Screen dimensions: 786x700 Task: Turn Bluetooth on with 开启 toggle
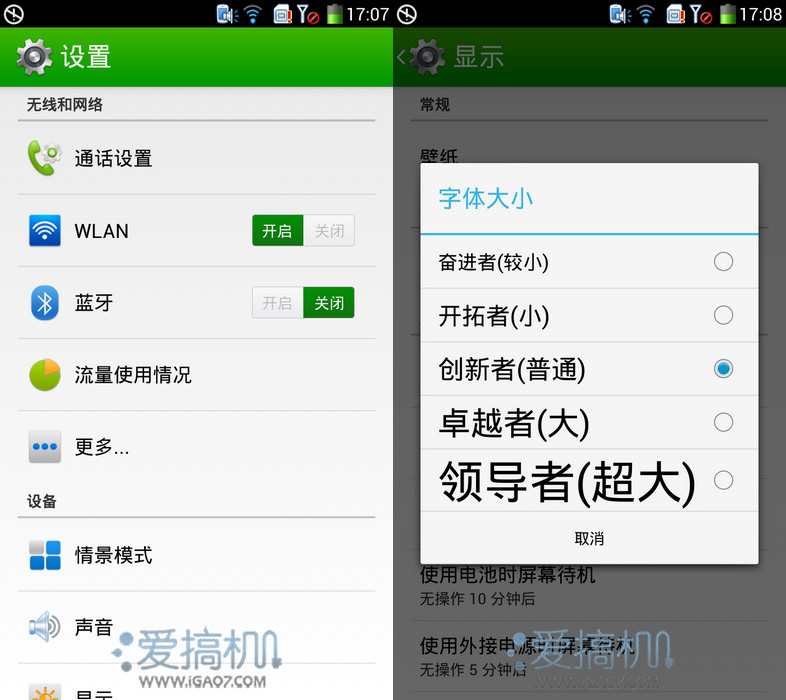277,303
